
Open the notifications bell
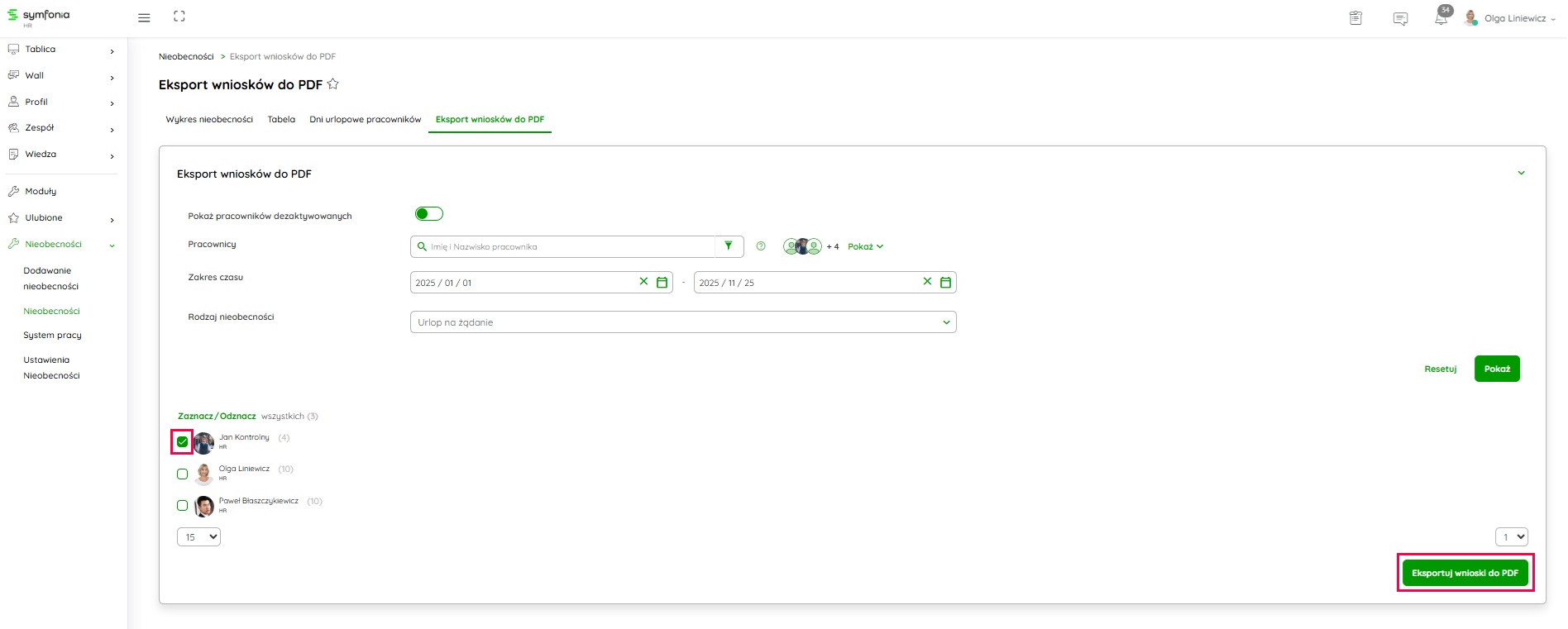1441,18
